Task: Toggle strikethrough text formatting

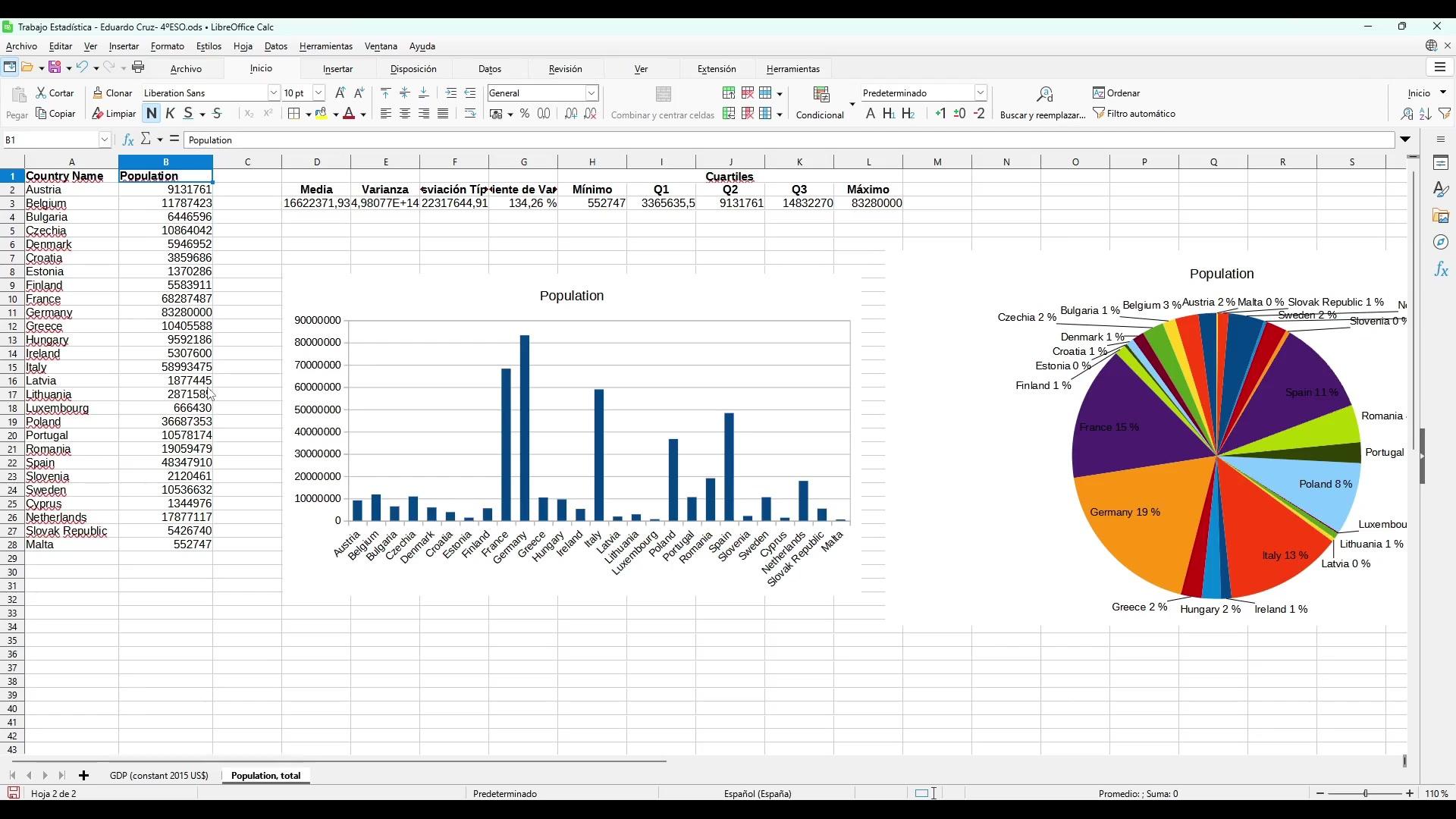Action: pos(218,114)
